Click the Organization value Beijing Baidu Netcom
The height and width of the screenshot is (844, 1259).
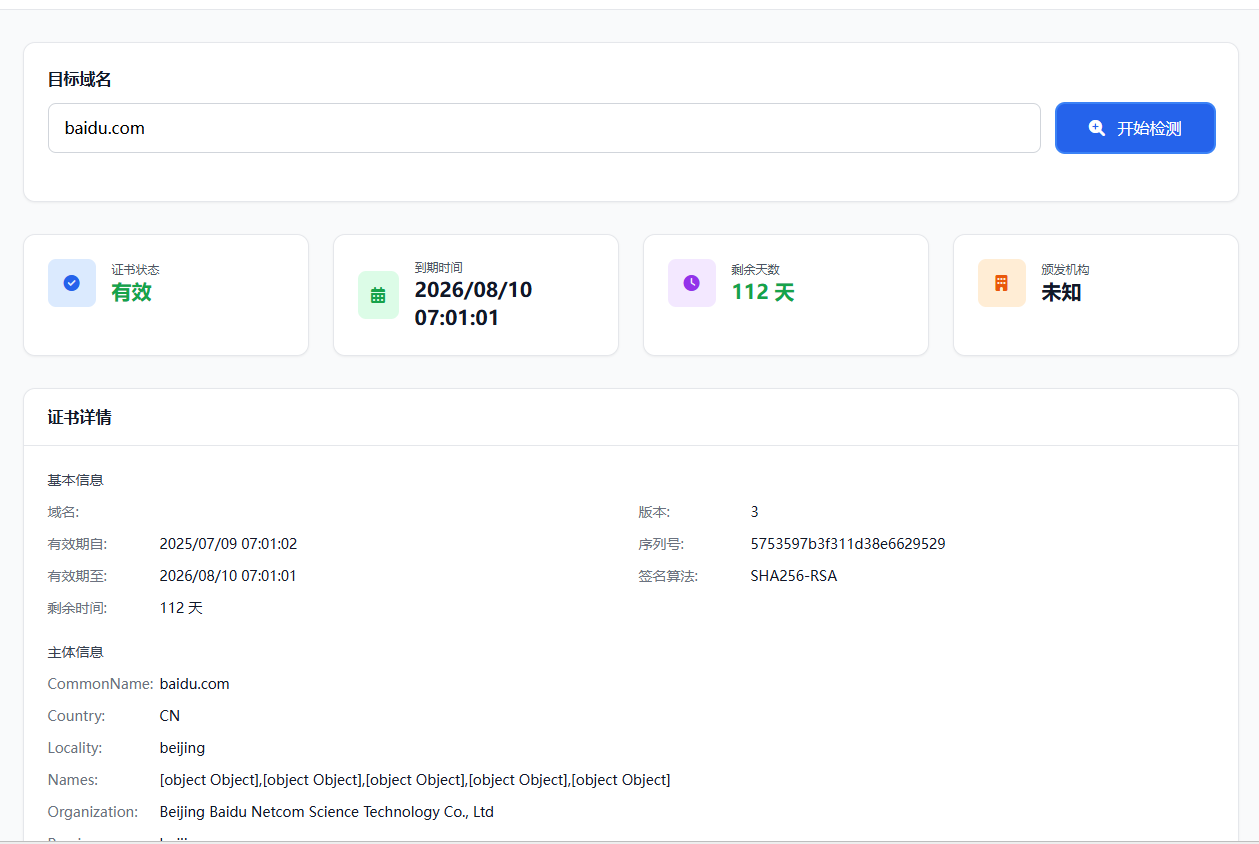326,812
